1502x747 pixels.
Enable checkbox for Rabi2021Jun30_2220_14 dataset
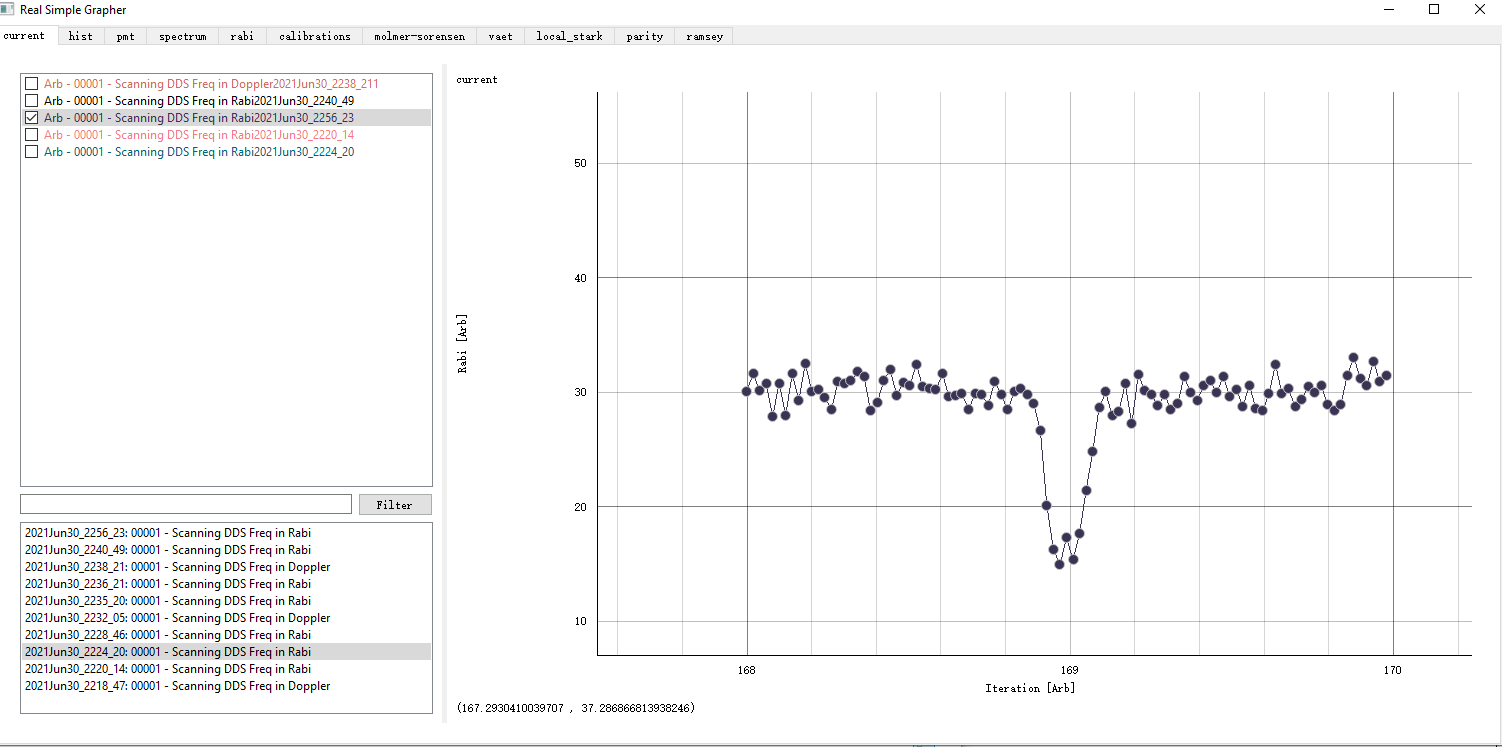tap(32, 135)
